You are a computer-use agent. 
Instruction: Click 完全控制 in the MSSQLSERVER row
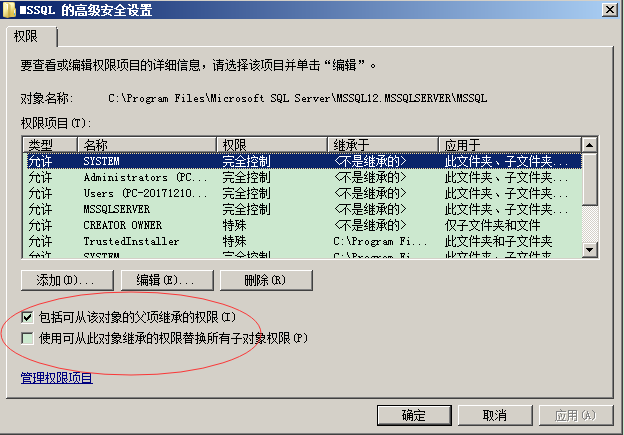[246, 209]
